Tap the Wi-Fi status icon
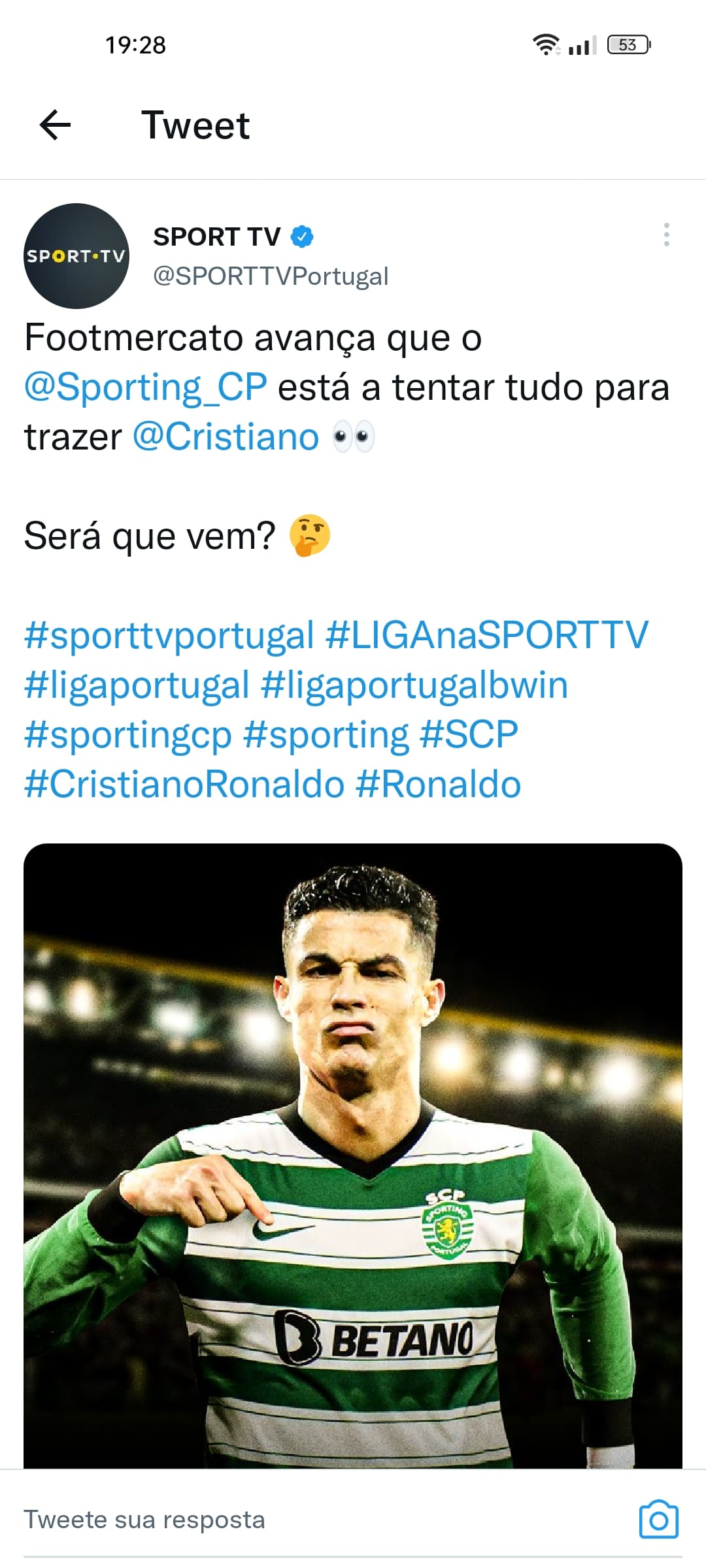Screen dimensions: 706x1568 pyautogui.click(x=546, y=45)
